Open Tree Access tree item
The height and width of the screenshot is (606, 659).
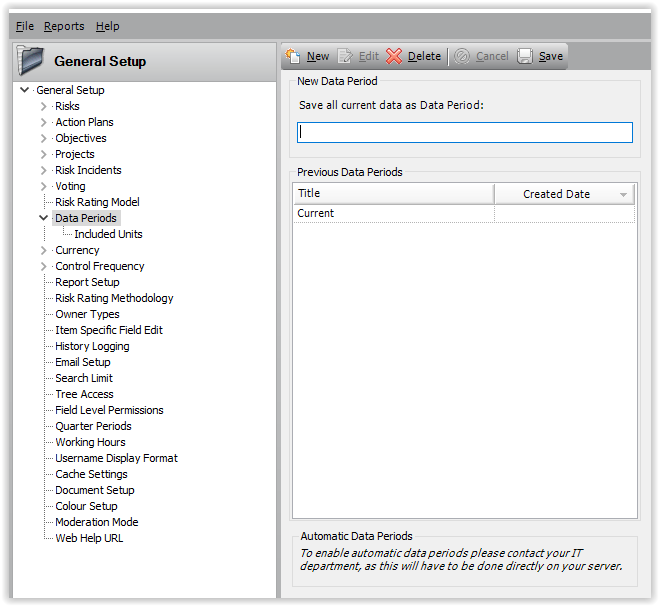[x=84, y=394]
